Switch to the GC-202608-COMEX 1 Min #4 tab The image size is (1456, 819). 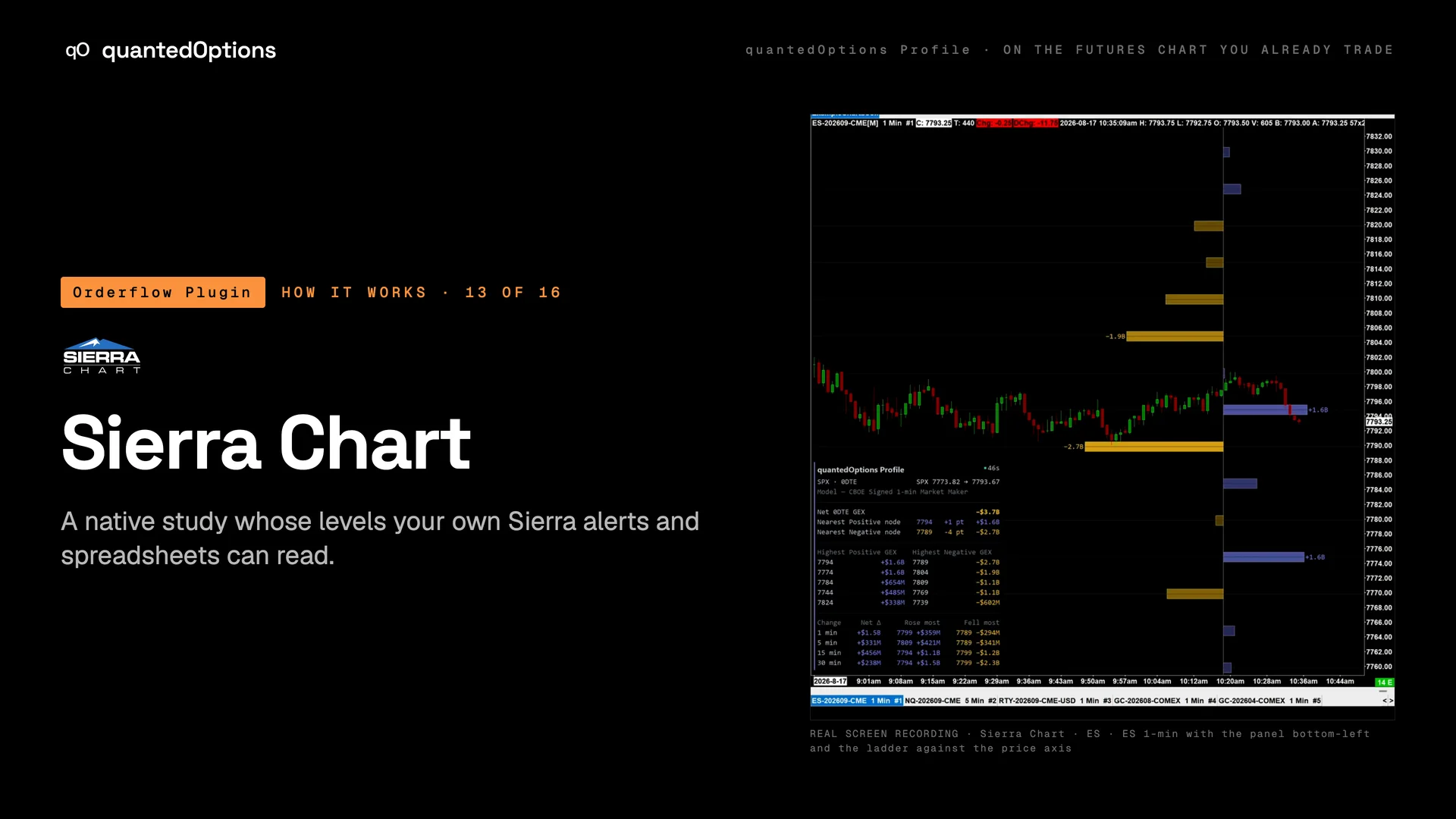[x=1165, y=701]
